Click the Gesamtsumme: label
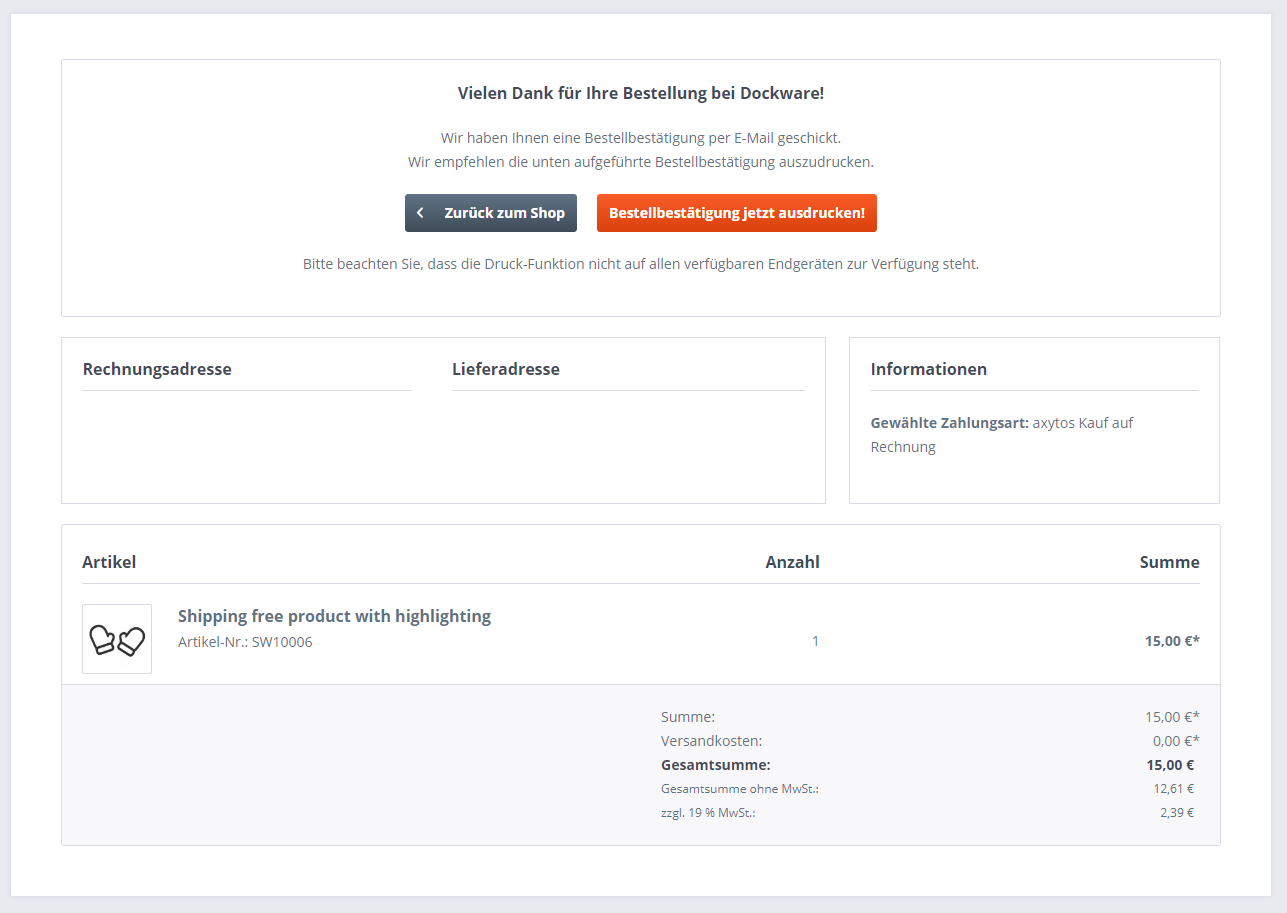1287x913 pixels. tap(716, 765)
